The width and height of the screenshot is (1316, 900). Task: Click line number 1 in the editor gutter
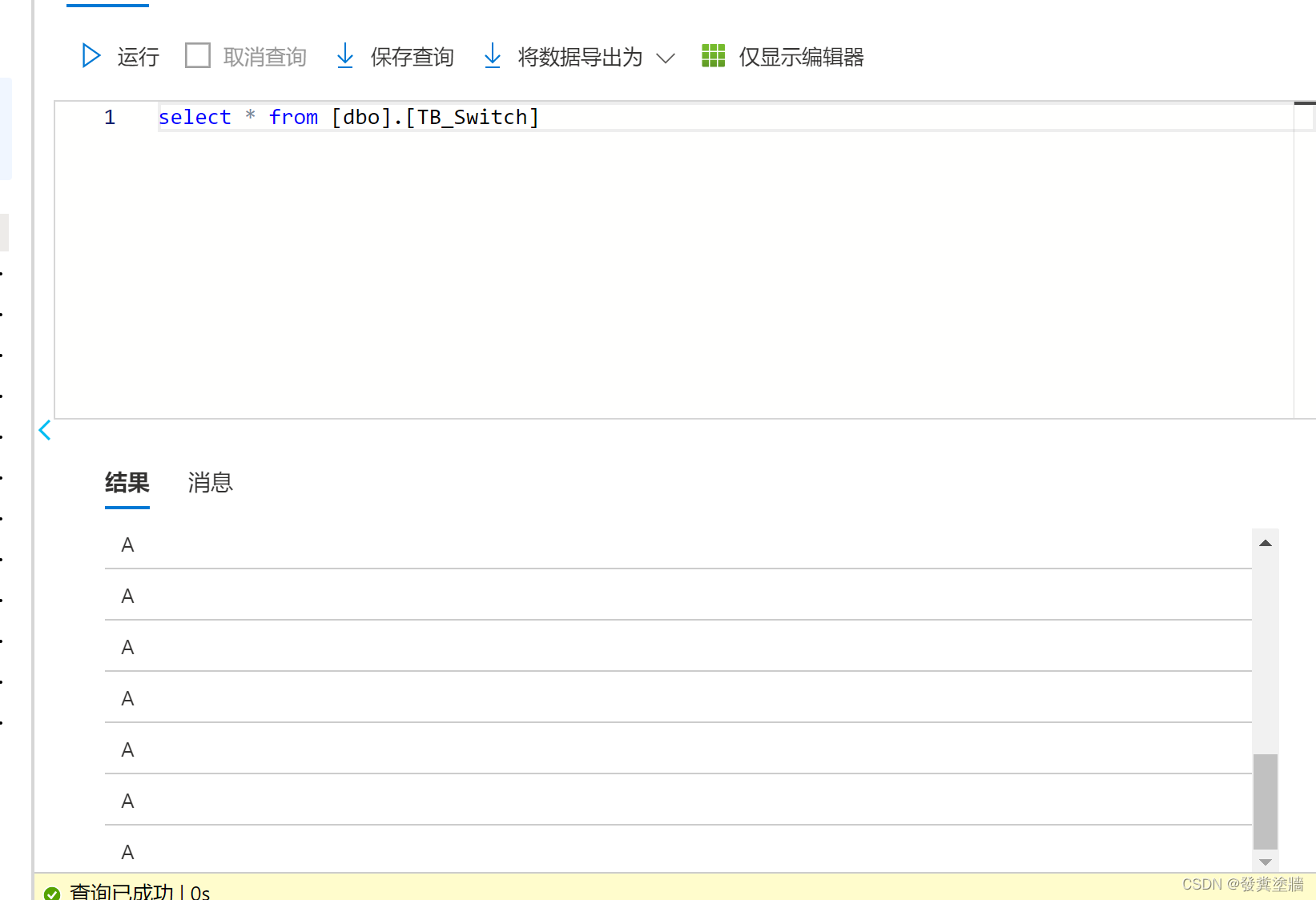(x=110, y=118)
